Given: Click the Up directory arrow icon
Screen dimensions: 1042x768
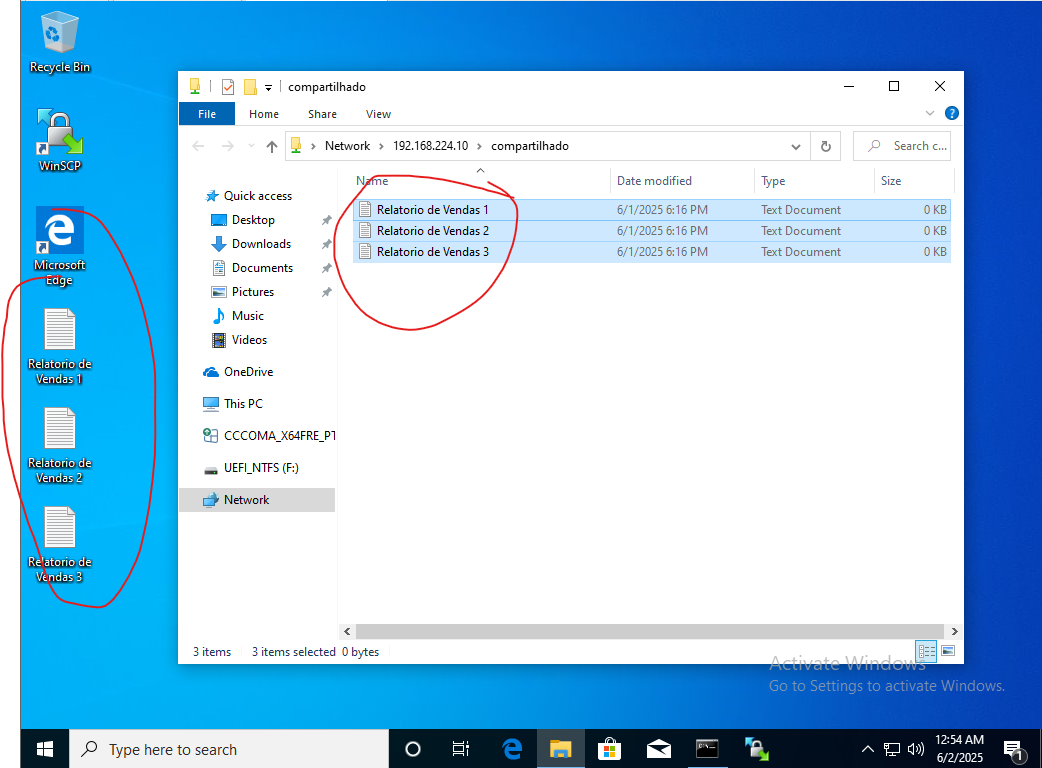Looking at the screenshot, I should click(x=272, y=146).
